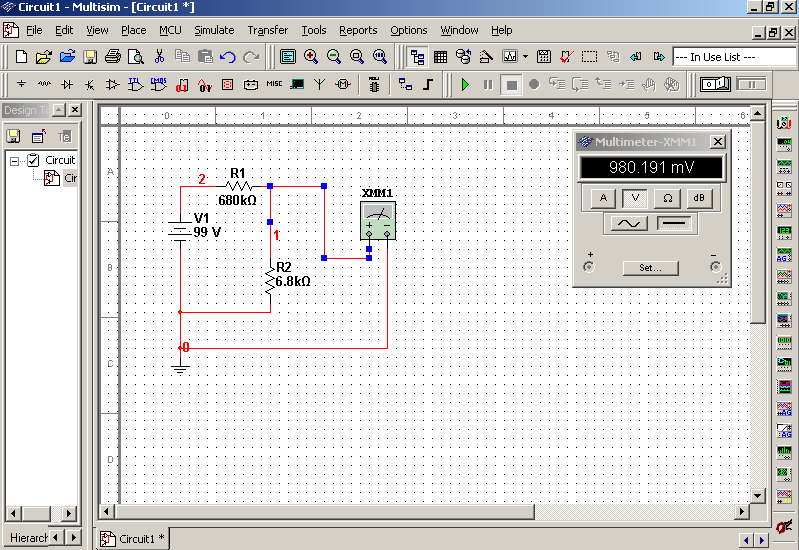Close the Multimeter-XMM1 window
This screenshot has width=799, height=550.
(x=717, y=142)
